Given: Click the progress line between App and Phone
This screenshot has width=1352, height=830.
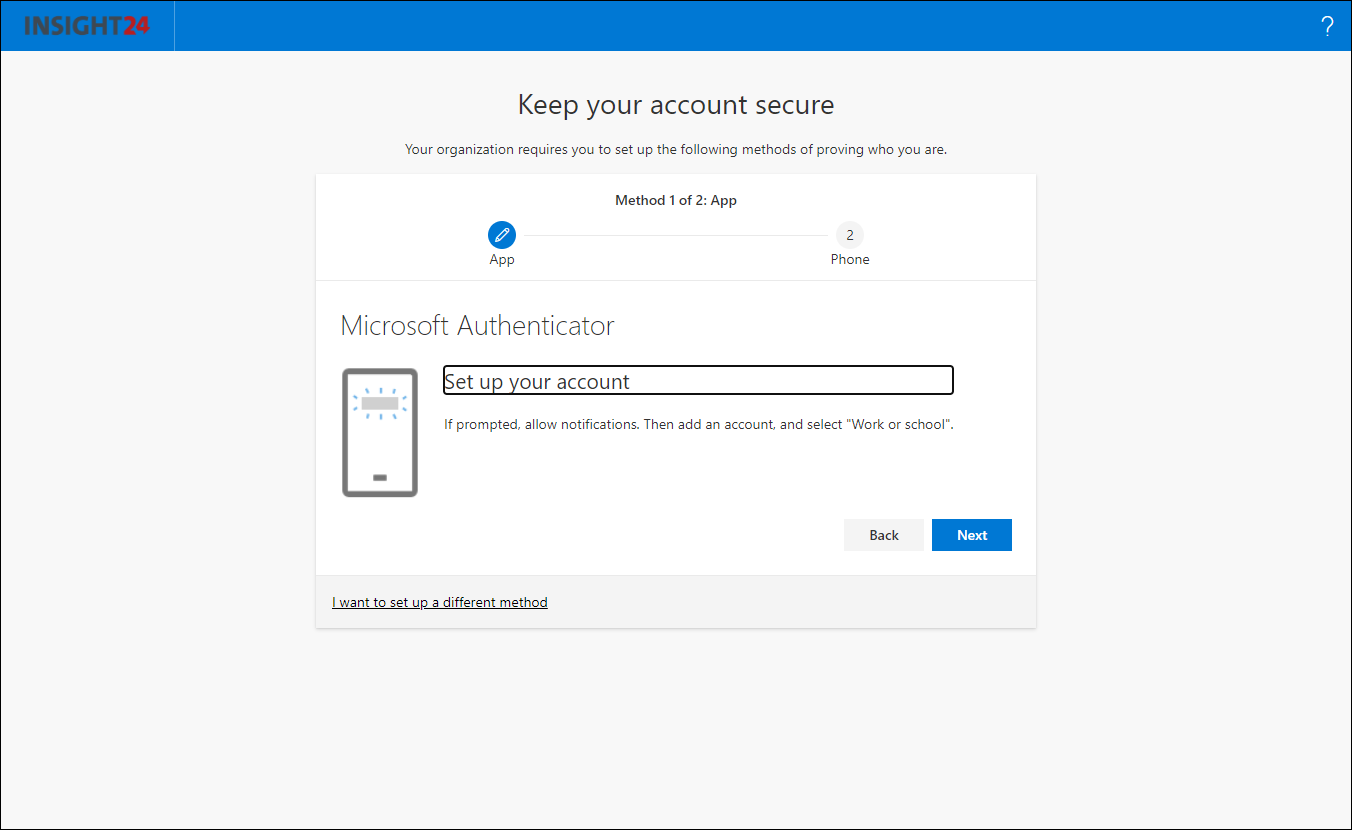Looking at the screenshot, I should pyautogui.click(x=676, y=235).
